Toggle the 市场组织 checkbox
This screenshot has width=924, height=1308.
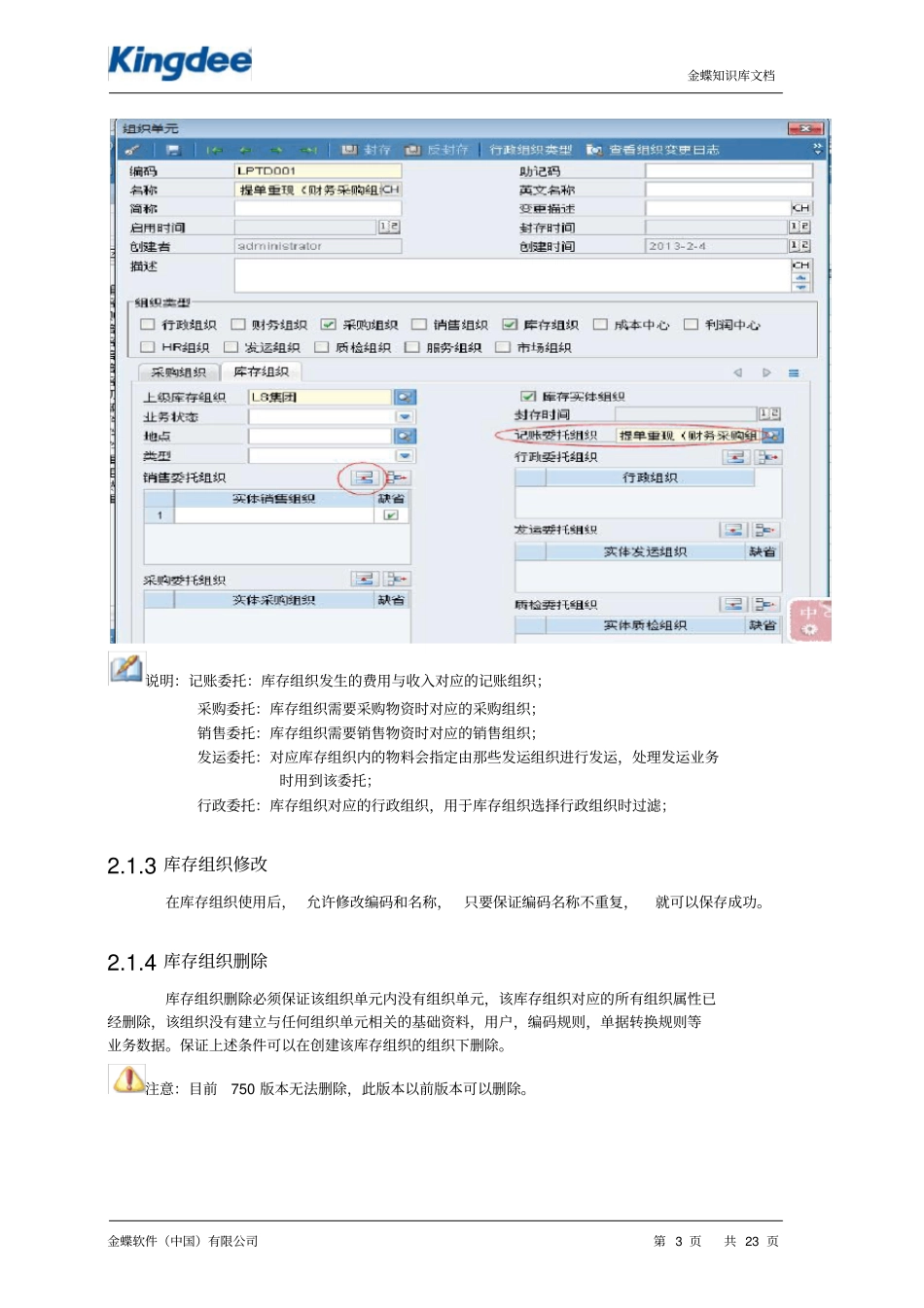click(x=503, y=347)
